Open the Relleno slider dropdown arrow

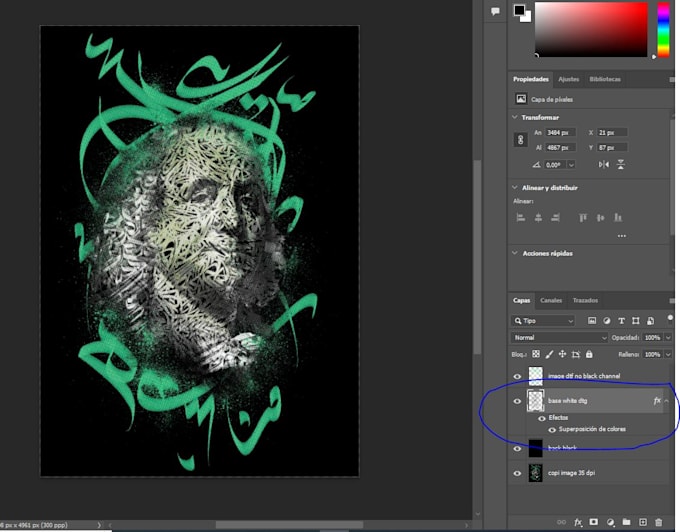tap(668, 355)
